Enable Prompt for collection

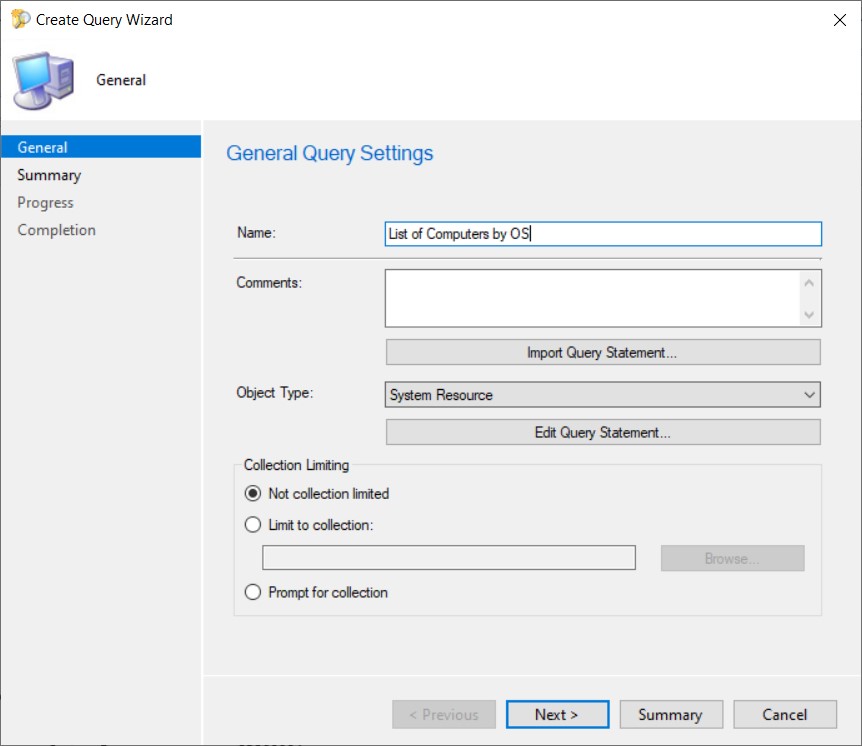click(x=254, y=592)
